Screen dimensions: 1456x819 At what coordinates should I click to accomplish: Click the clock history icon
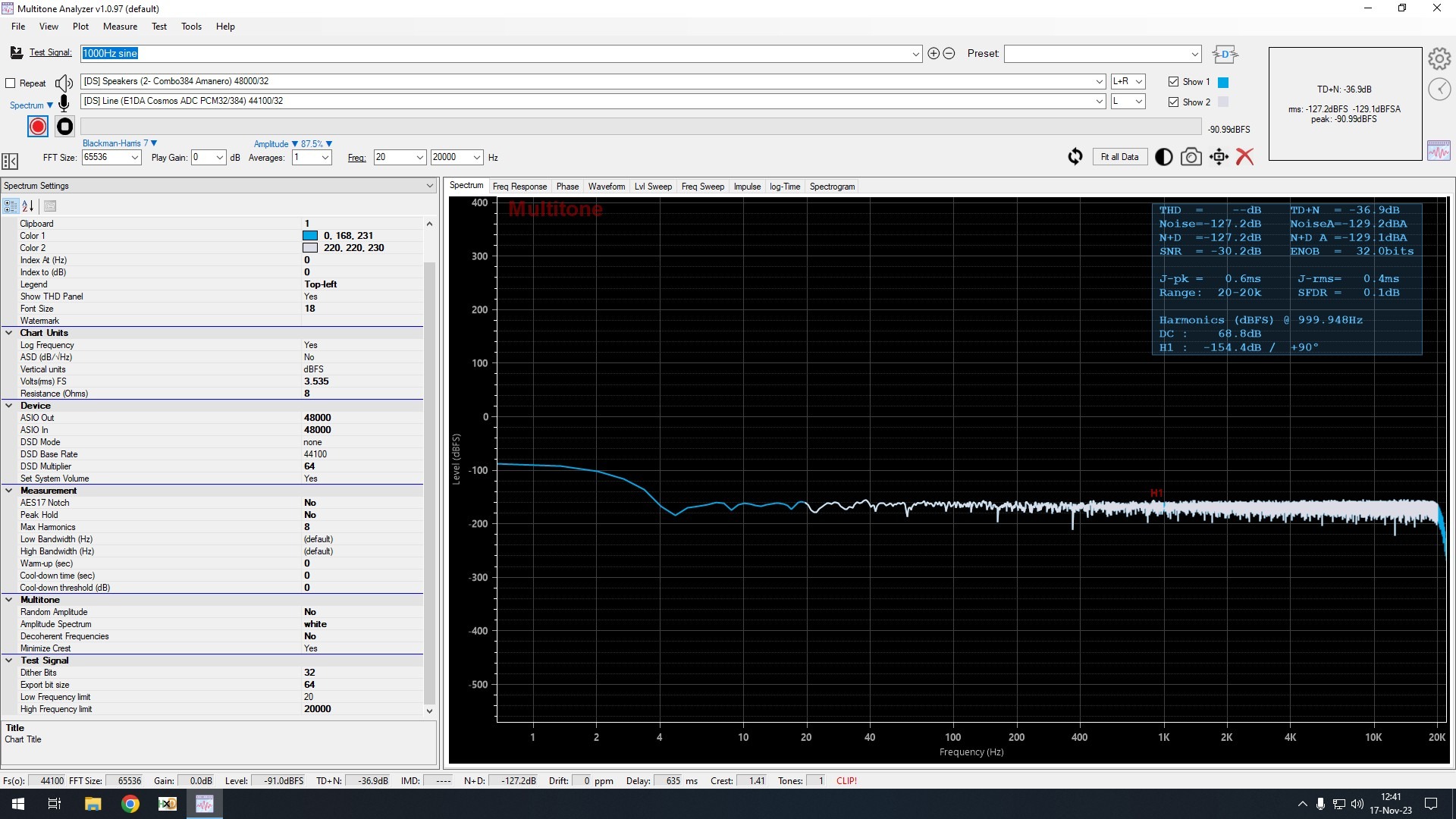point(1439,89)
